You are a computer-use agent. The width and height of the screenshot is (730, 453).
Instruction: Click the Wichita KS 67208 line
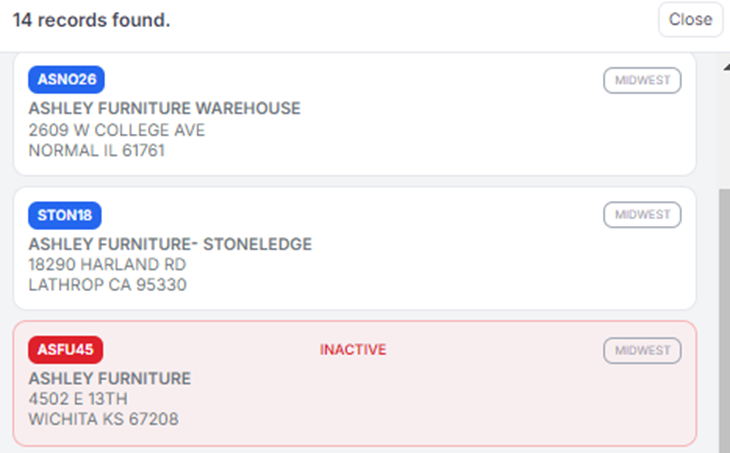(104, 420)
